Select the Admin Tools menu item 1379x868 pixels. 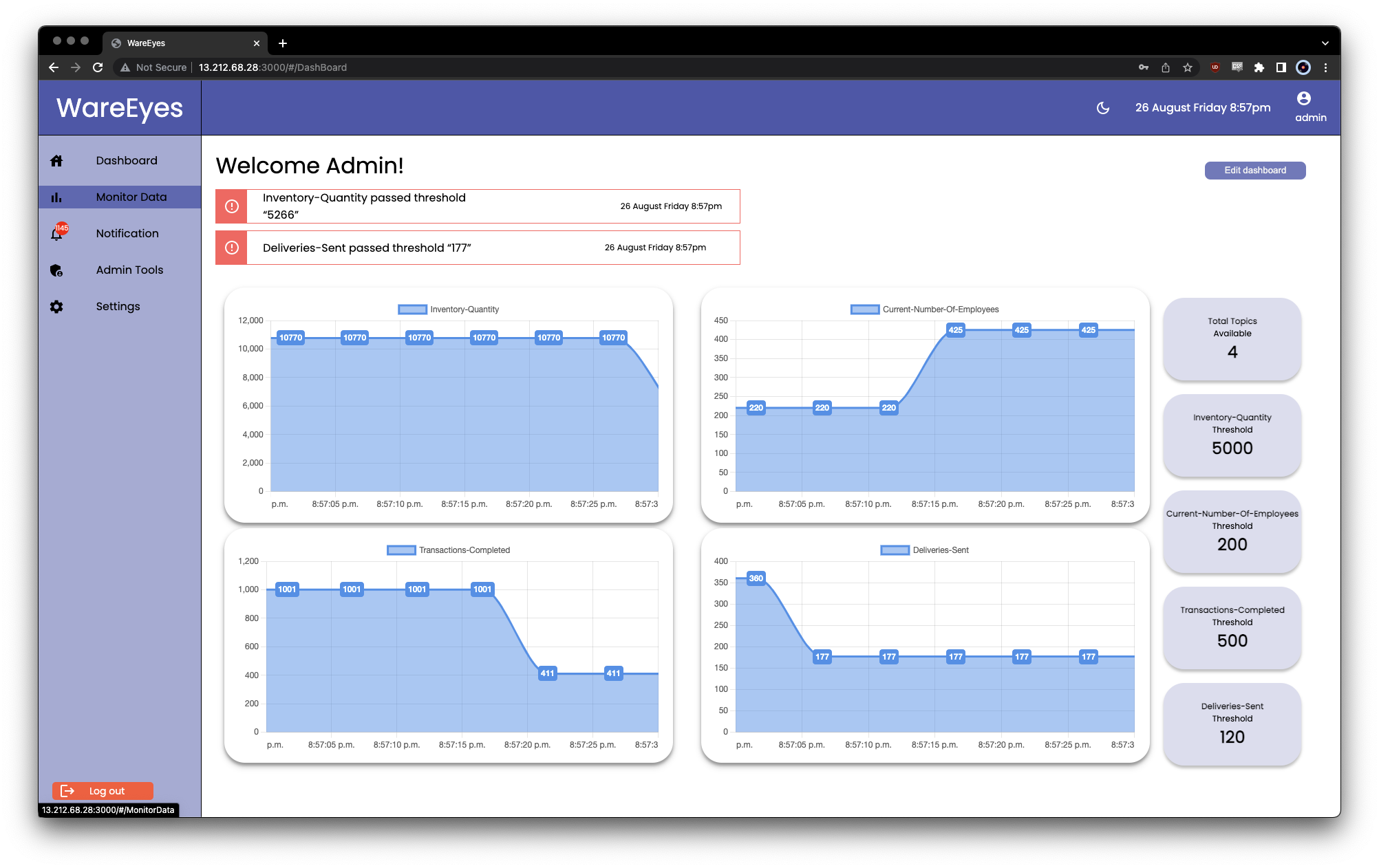pos(129,270)
